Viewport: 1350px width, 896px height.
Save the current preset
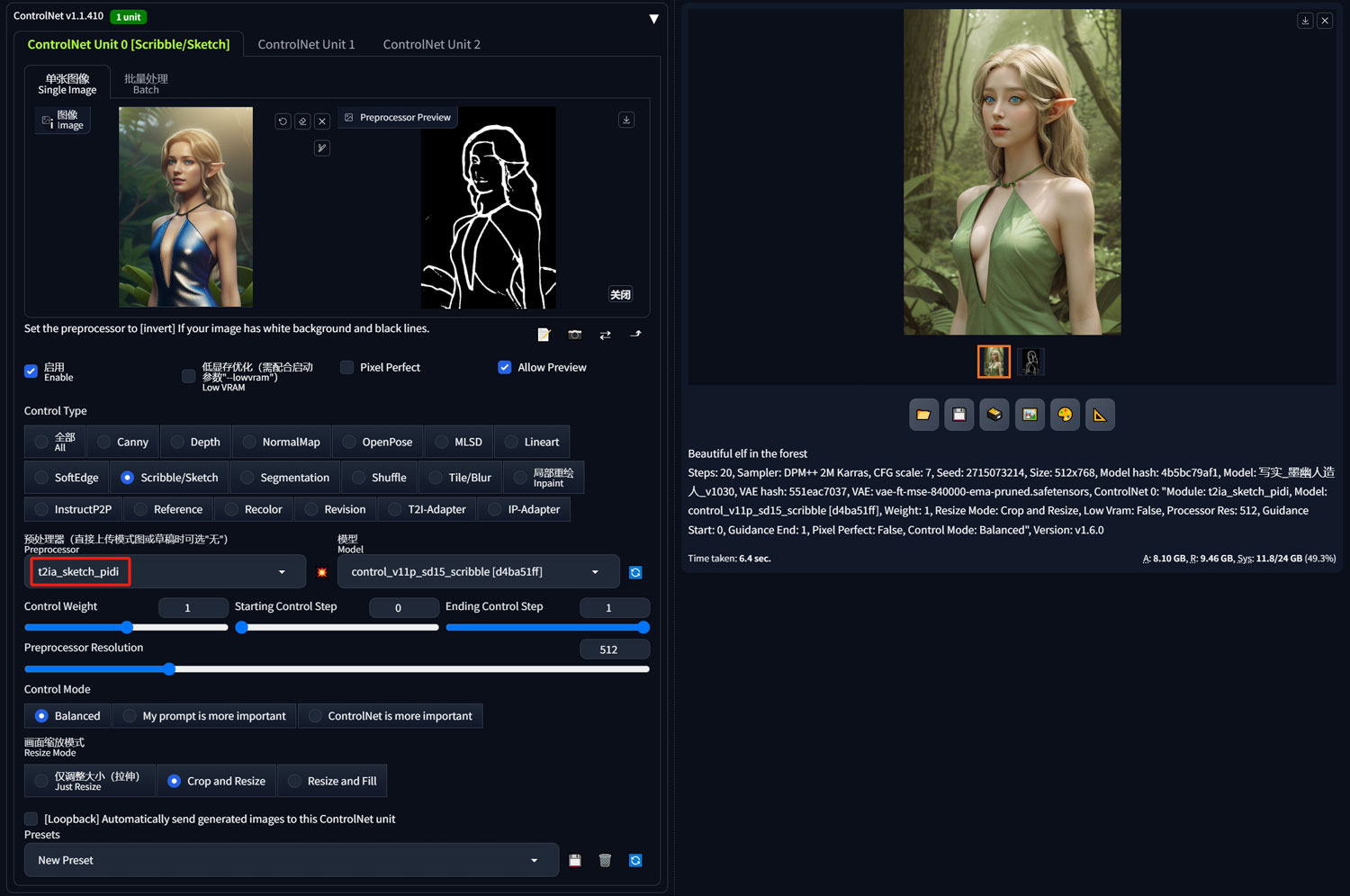575,861
